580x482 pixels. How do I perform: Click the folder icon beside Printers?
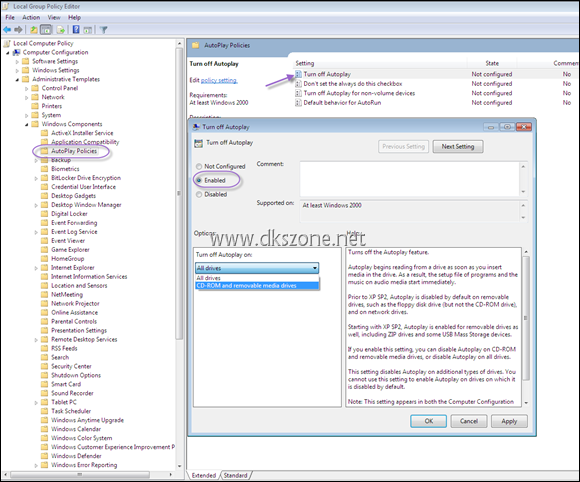point(35,106)
